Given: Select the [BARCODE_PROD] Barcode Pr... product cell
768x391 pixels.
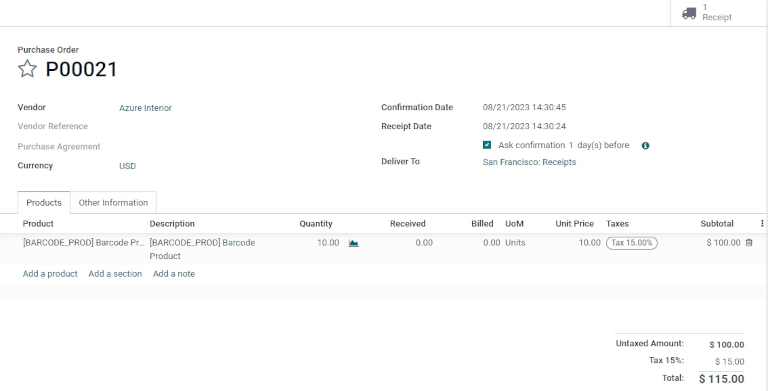Looking at the screenshot, I should pos(84,243).
